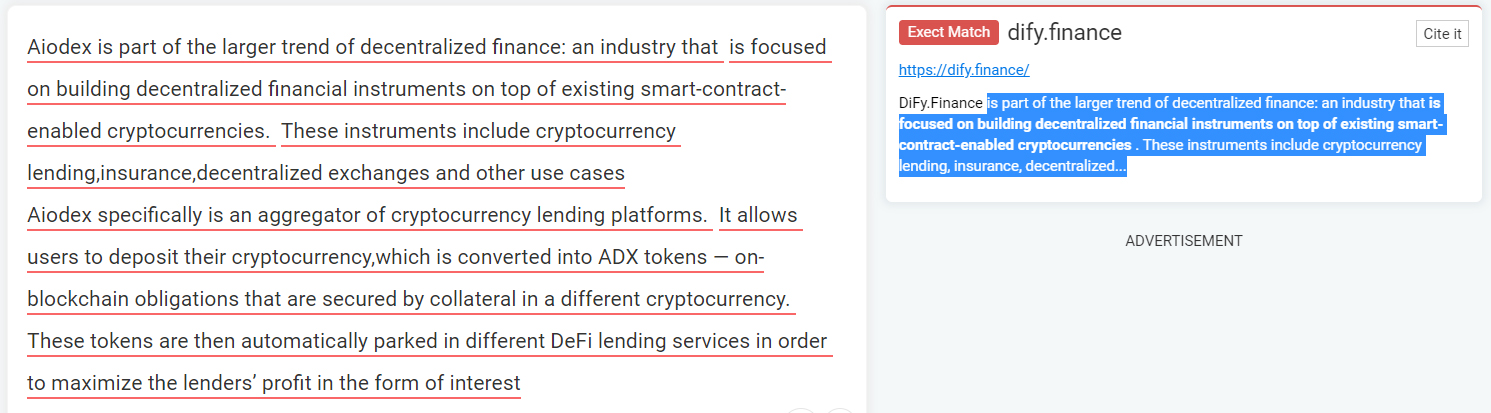The image size is (1491, 413).
Task: Click underlined text 'enabled cryptocurrencies.'
Action: pyautogui.click(x=149, y=131)
